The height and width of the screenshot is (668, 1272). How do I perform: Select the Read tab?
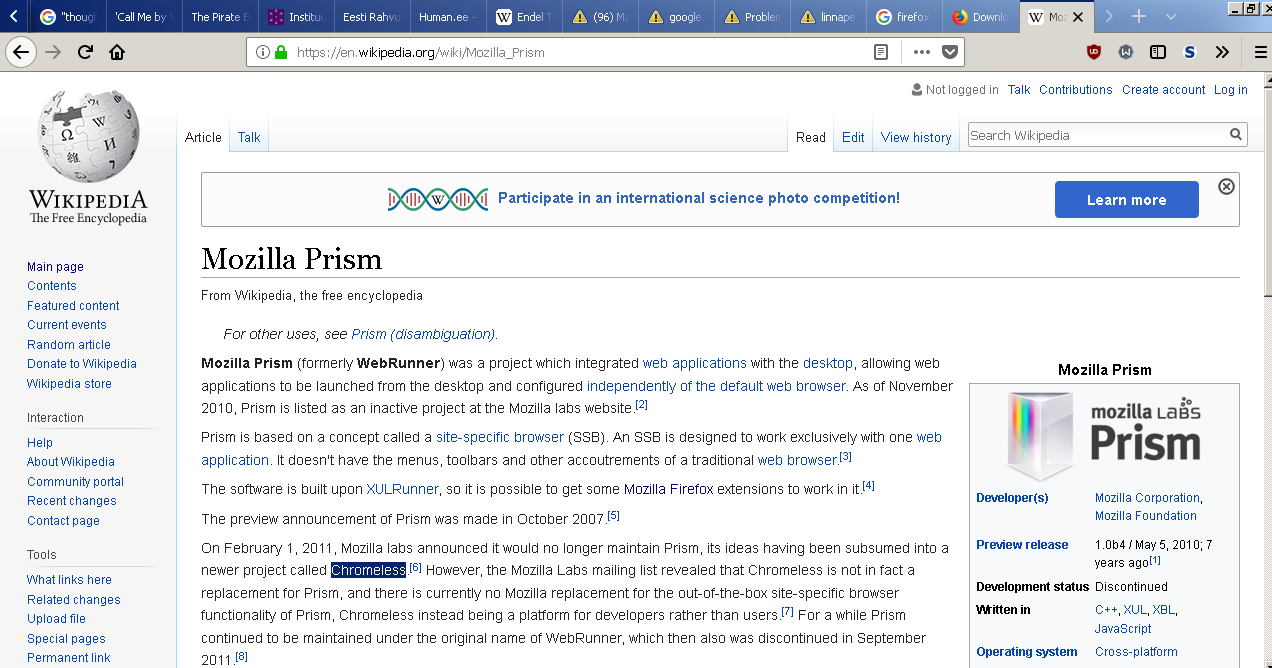[x=811, y=137]
